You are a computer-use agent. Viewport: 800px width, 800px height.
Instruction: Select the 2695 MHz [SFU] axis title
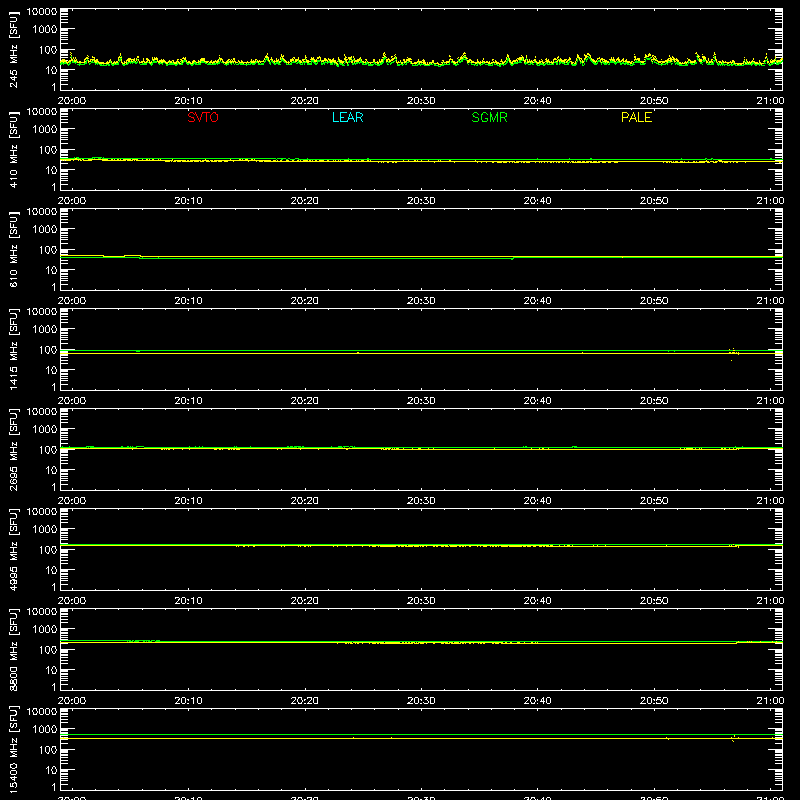[13, 449]
